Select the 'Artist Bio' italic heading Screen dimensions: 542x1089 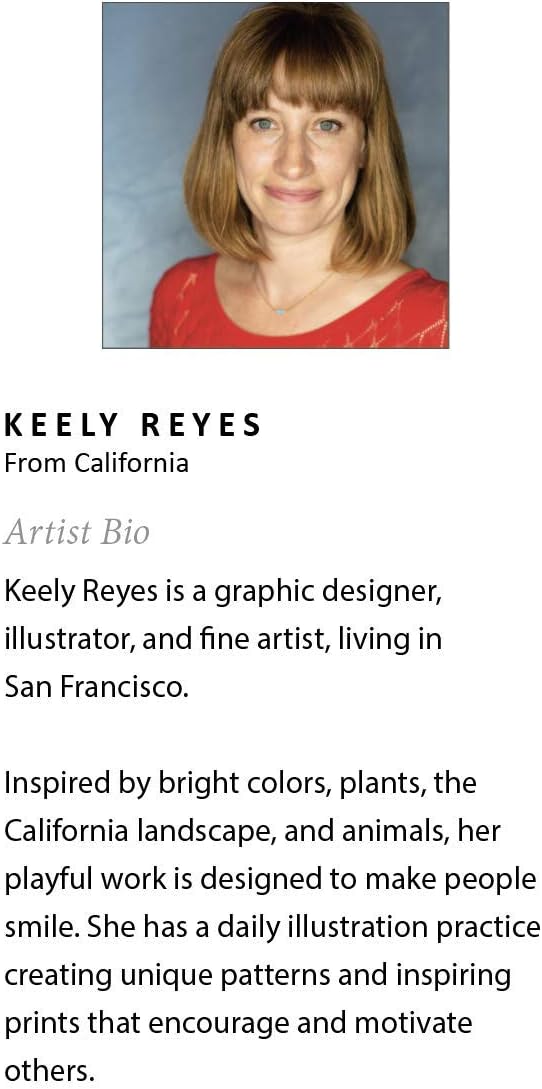[76, 532]
